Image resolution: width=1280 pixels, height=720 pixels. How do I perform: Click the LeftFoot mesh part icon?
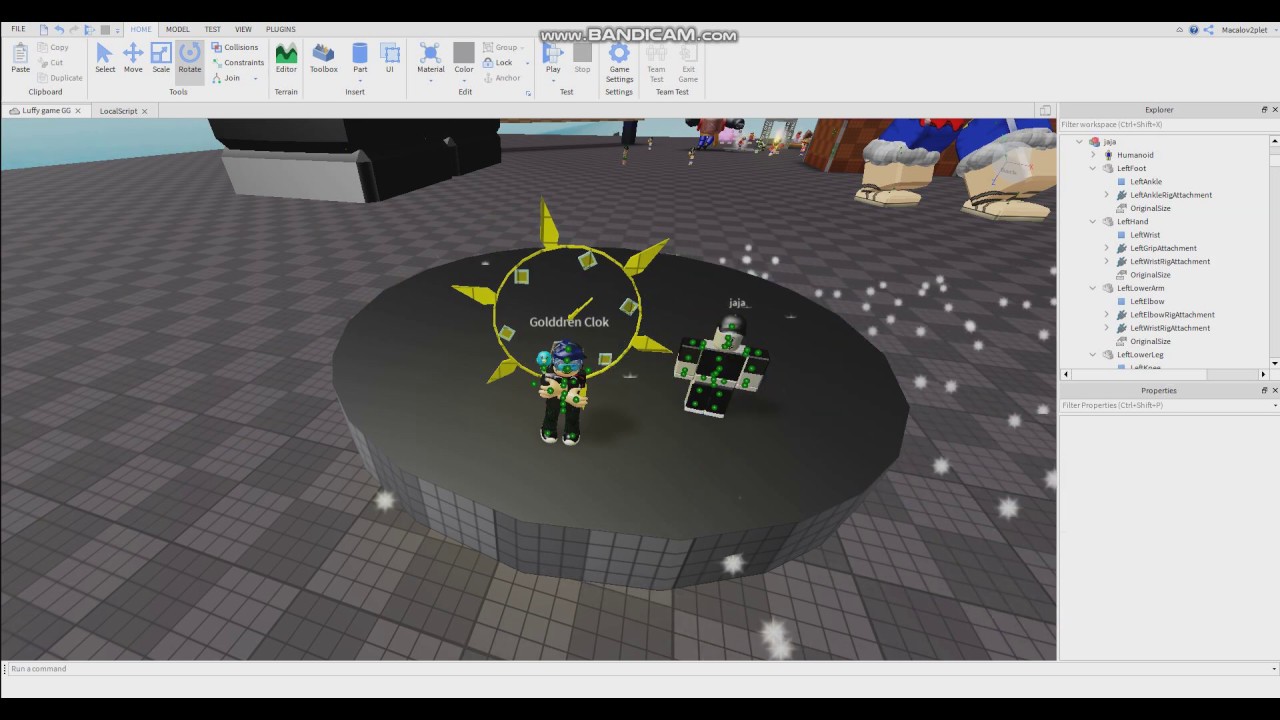[1108, 168]
